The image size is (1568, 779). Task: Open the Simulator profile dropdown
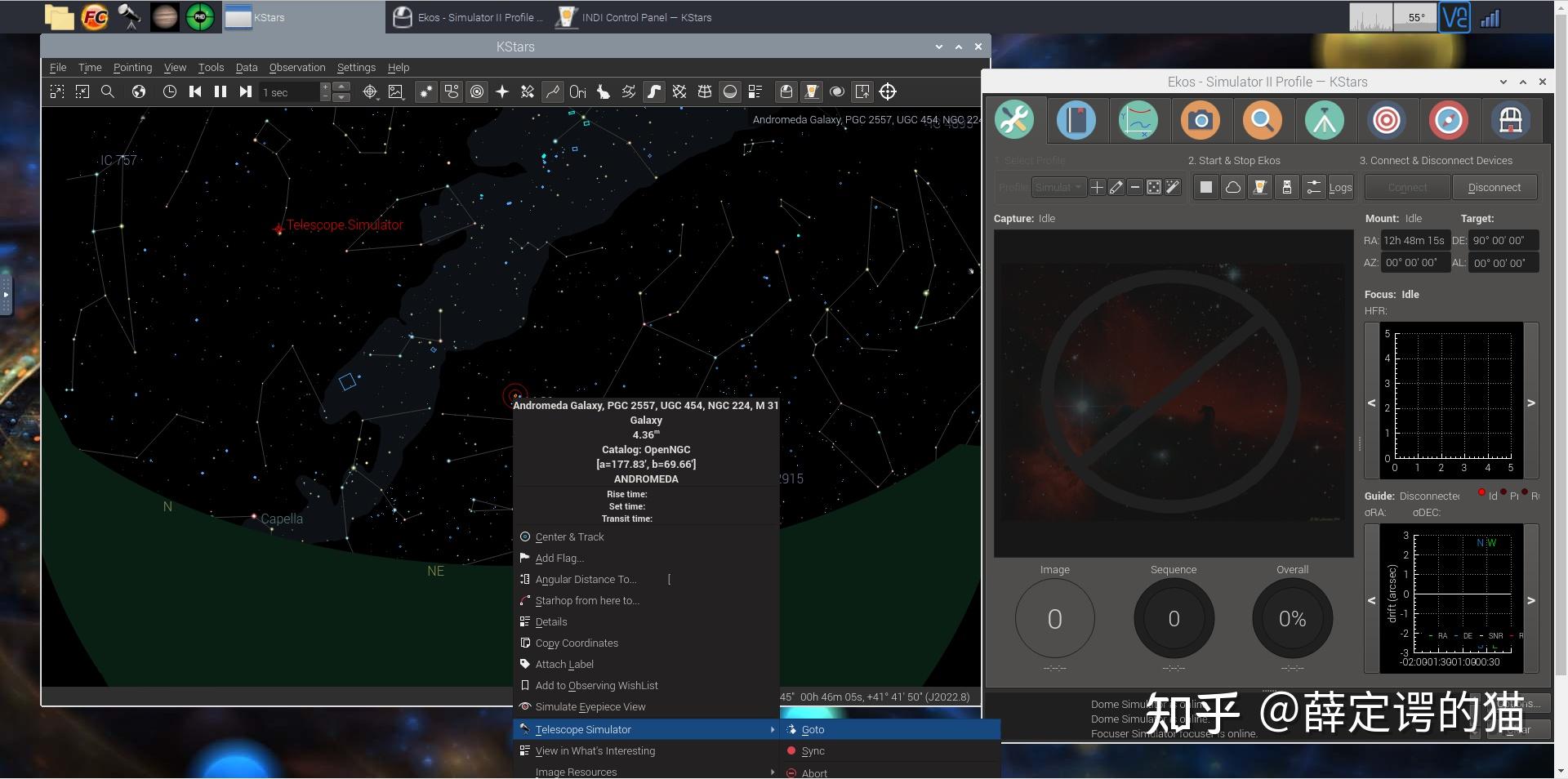[x=1059, y=187]
